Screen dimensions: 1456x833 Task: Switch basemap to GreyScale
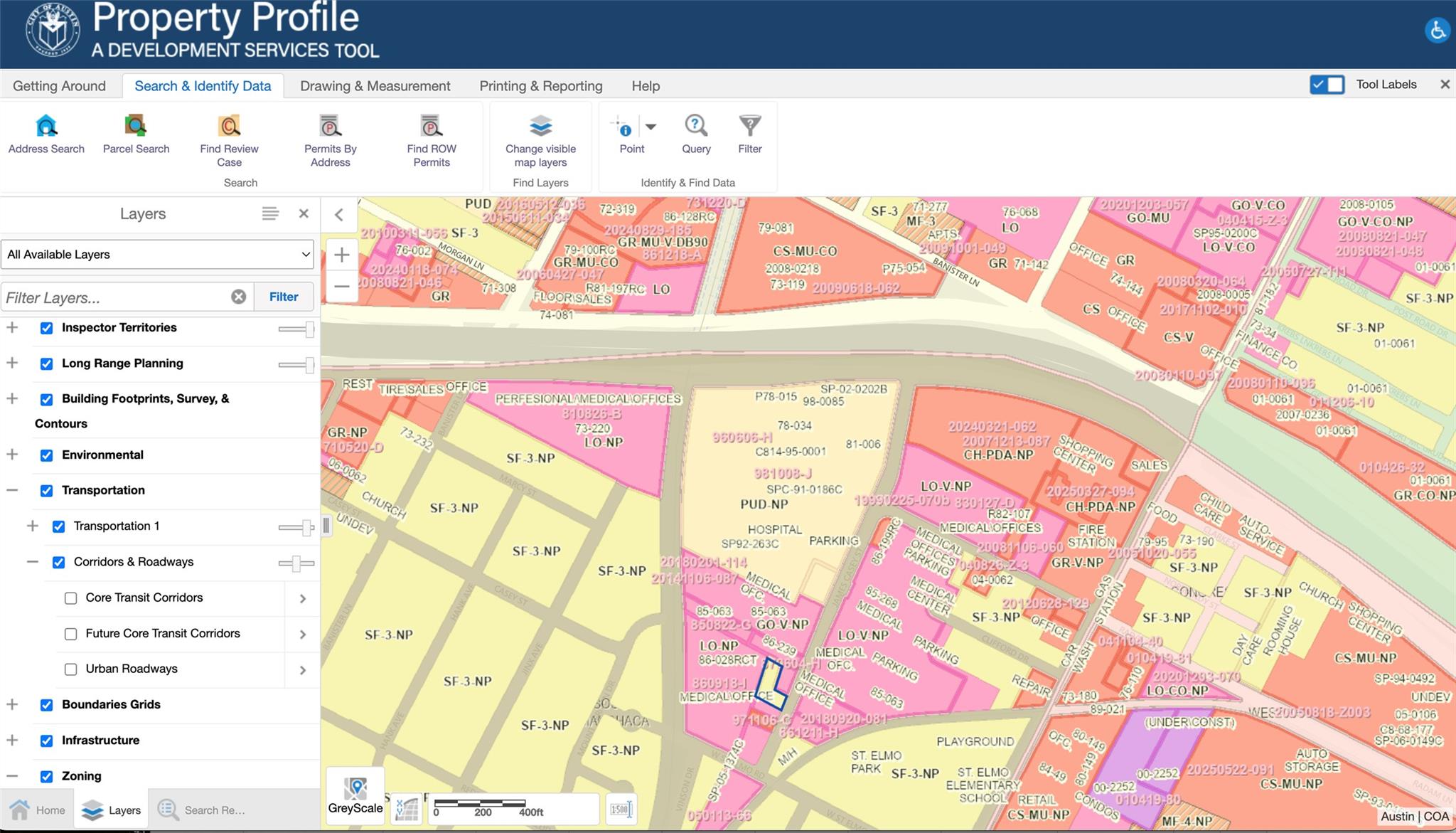355,795
